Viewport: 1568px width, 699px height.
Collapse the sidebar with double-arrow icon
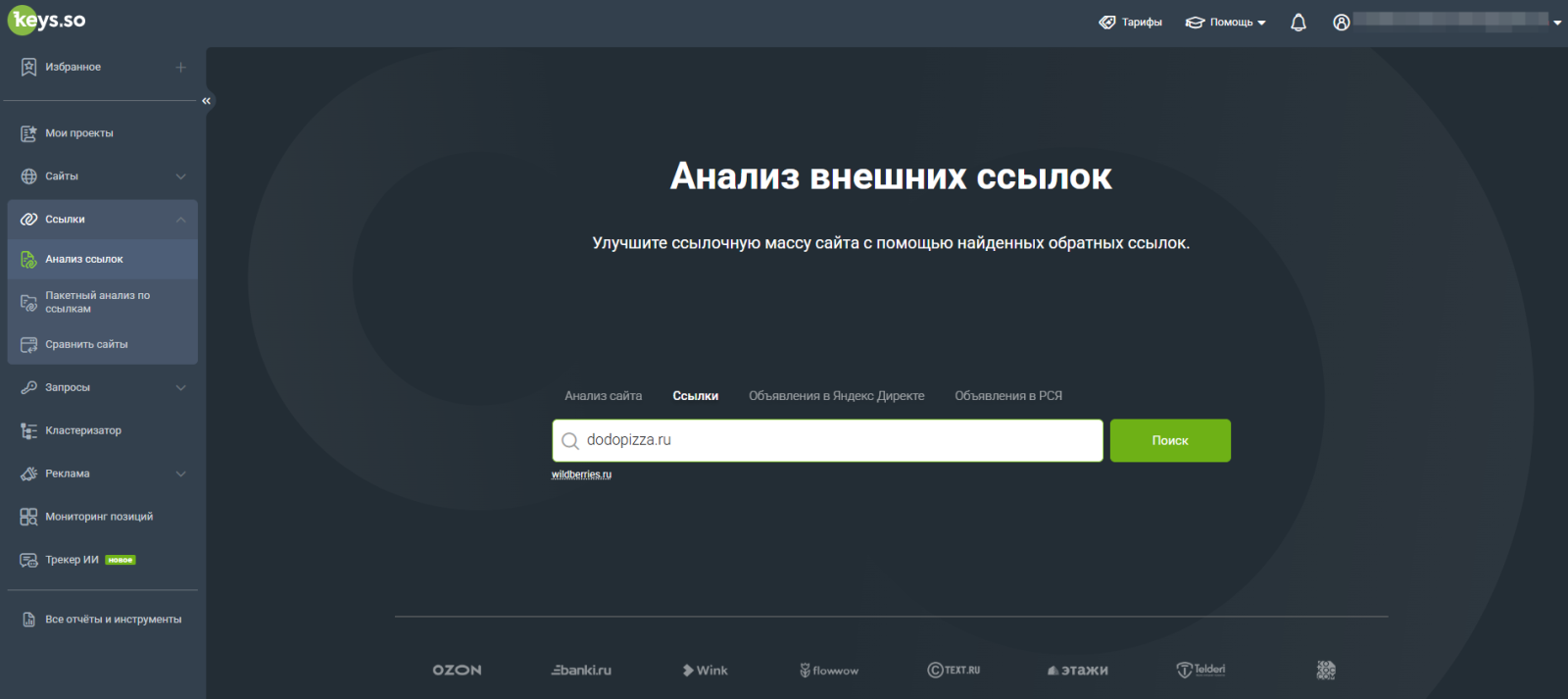click(x=206, y=101)
